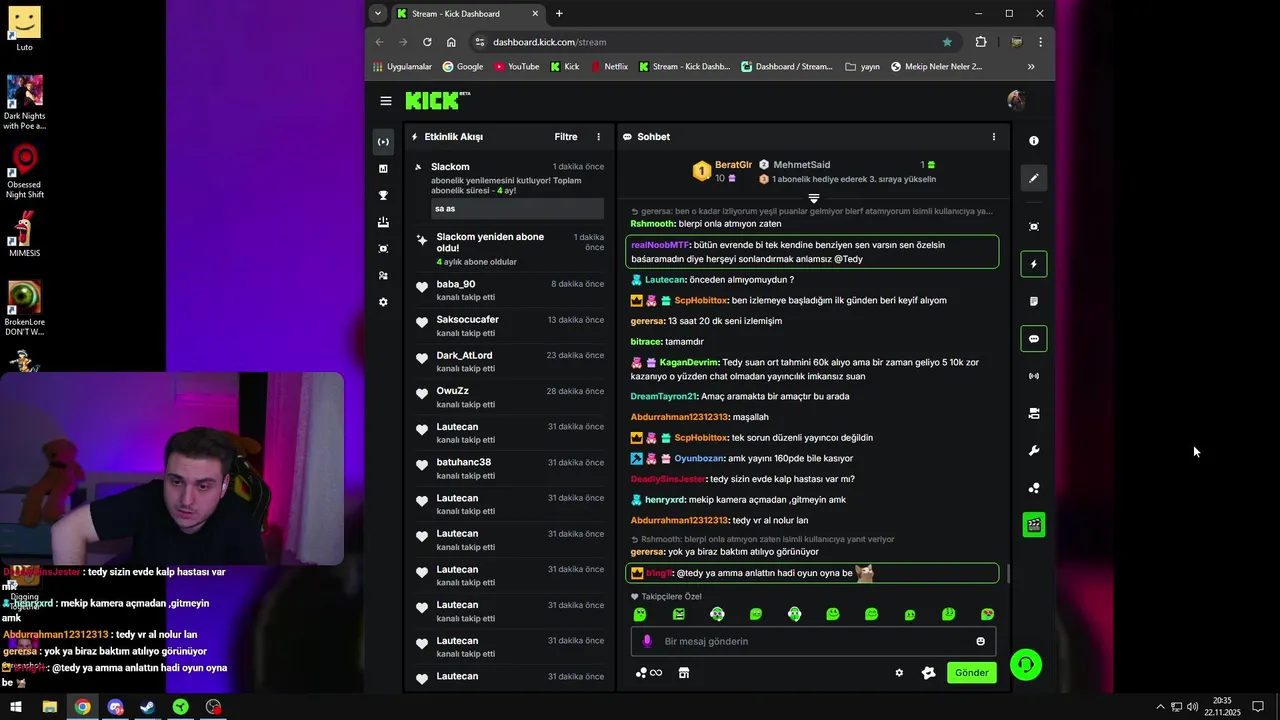Click DreamTayron21 username in chat
The image size is (1280, 720).
[x=663, y=397]
